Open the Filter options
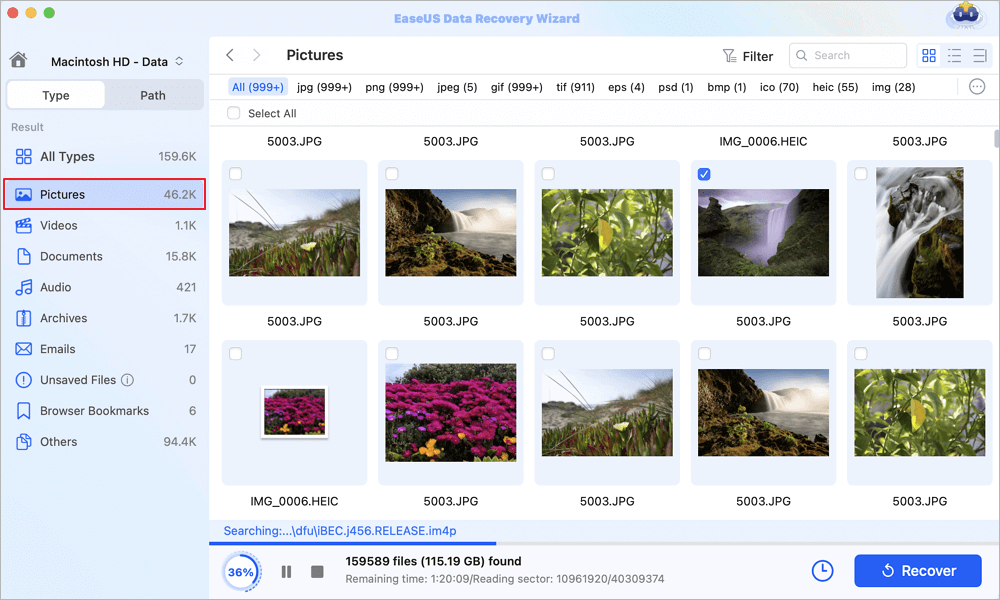Viewport: 1000px width, 600px height. tap(748, 56)
